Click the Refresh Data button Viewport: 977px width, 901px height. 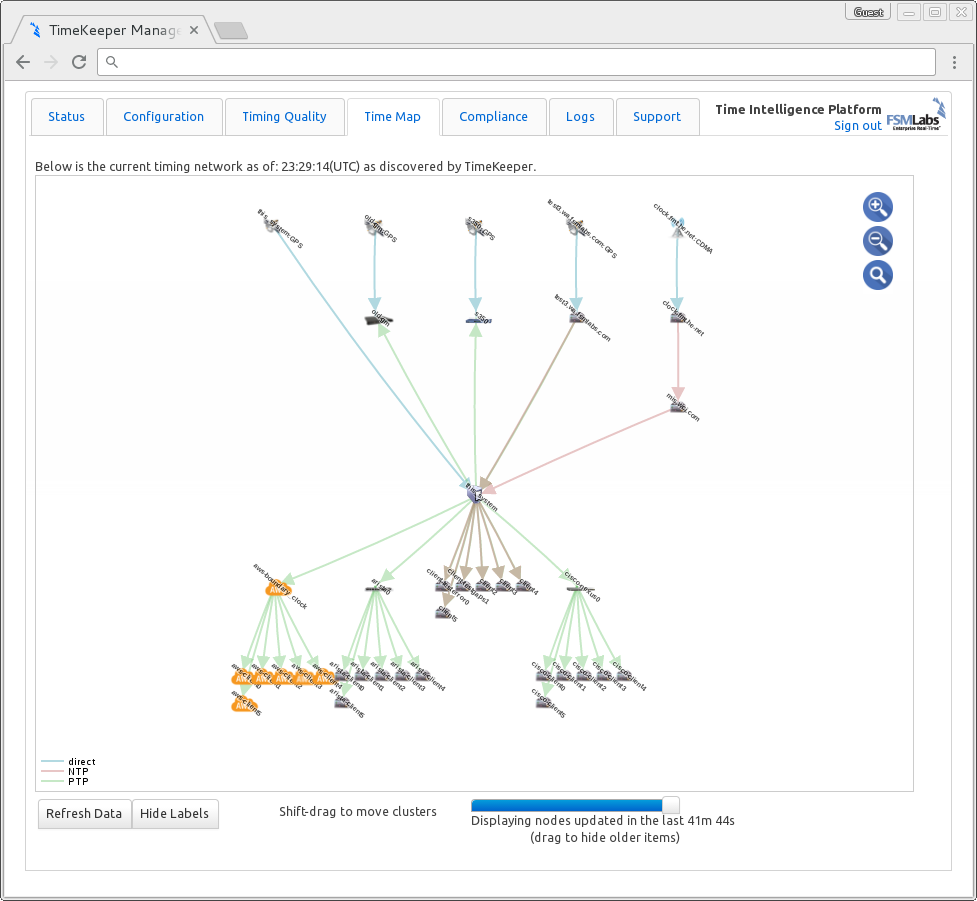click(84, 814)
